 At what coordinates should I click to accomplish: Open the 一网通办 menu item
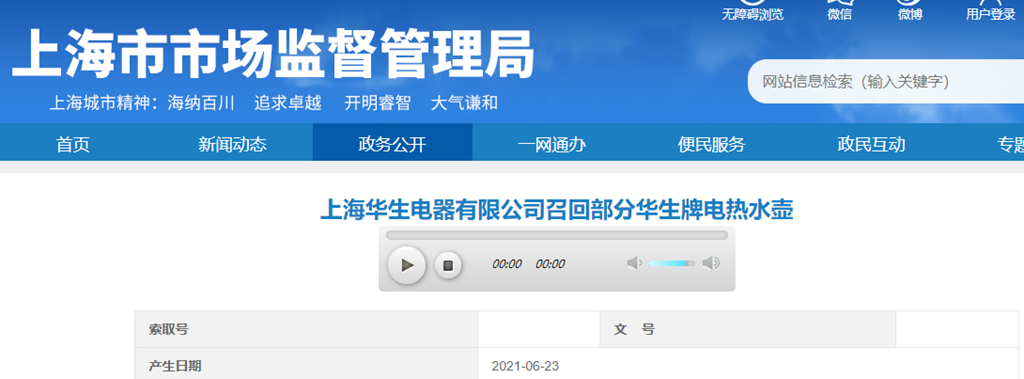[x=552, y=144]
